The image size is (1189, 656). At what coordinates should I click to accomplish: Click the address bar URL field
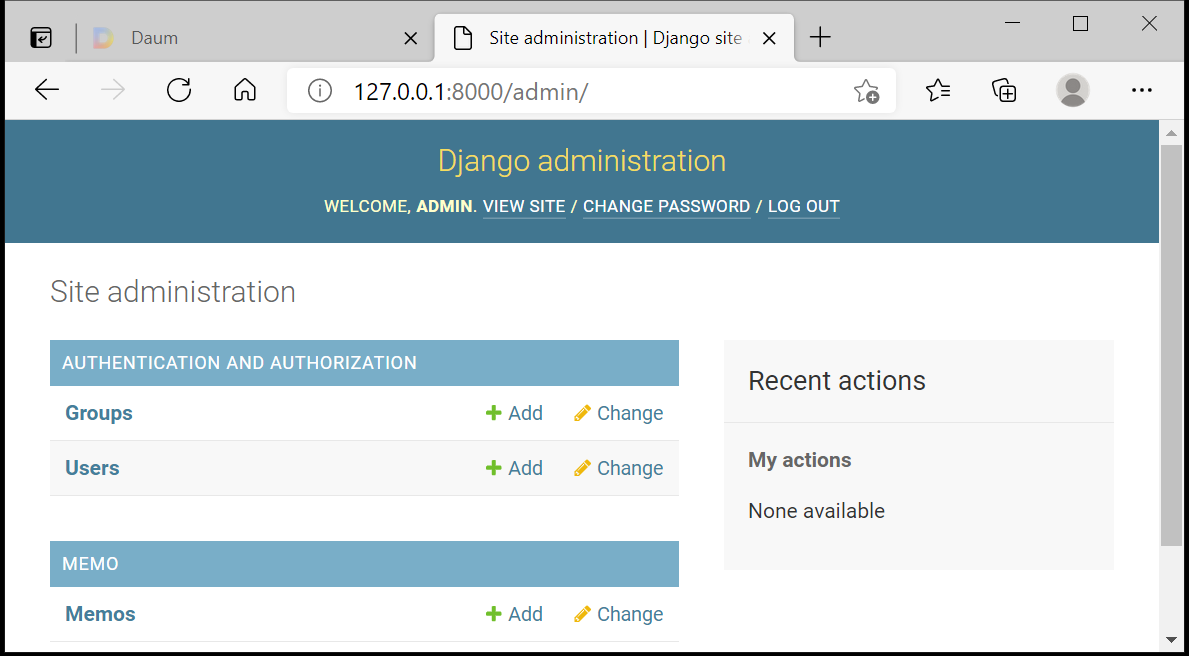click(x=591, y=91)
